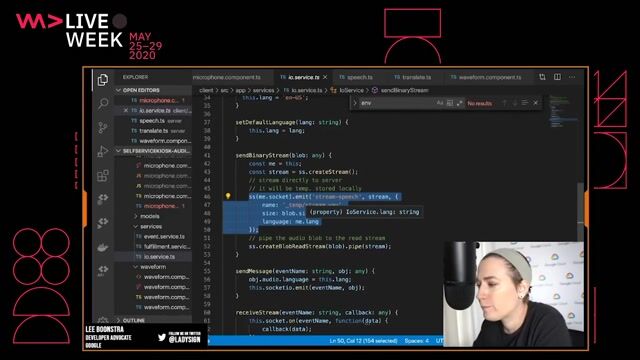Click 'app' breadcrumb segment
The image size is (640, 360).
pos(240,90)
